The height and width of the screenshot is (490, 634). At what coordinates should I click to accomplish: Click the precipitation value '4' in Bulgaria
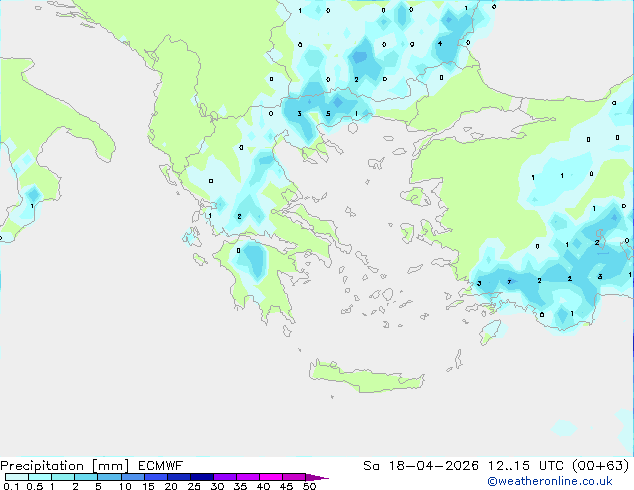440,43
